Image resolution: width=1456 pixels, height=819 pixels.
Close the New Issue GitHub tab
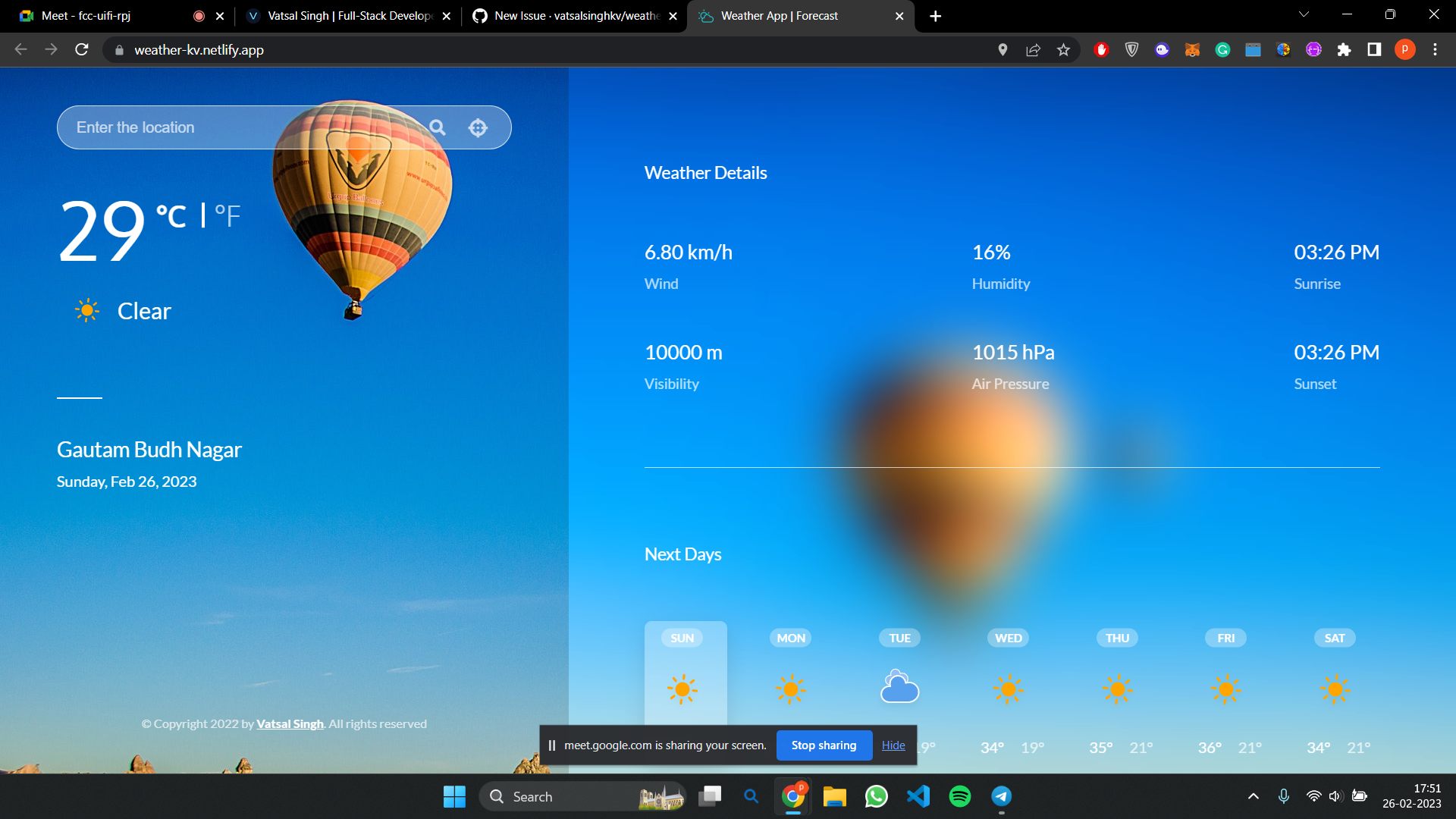673,16
